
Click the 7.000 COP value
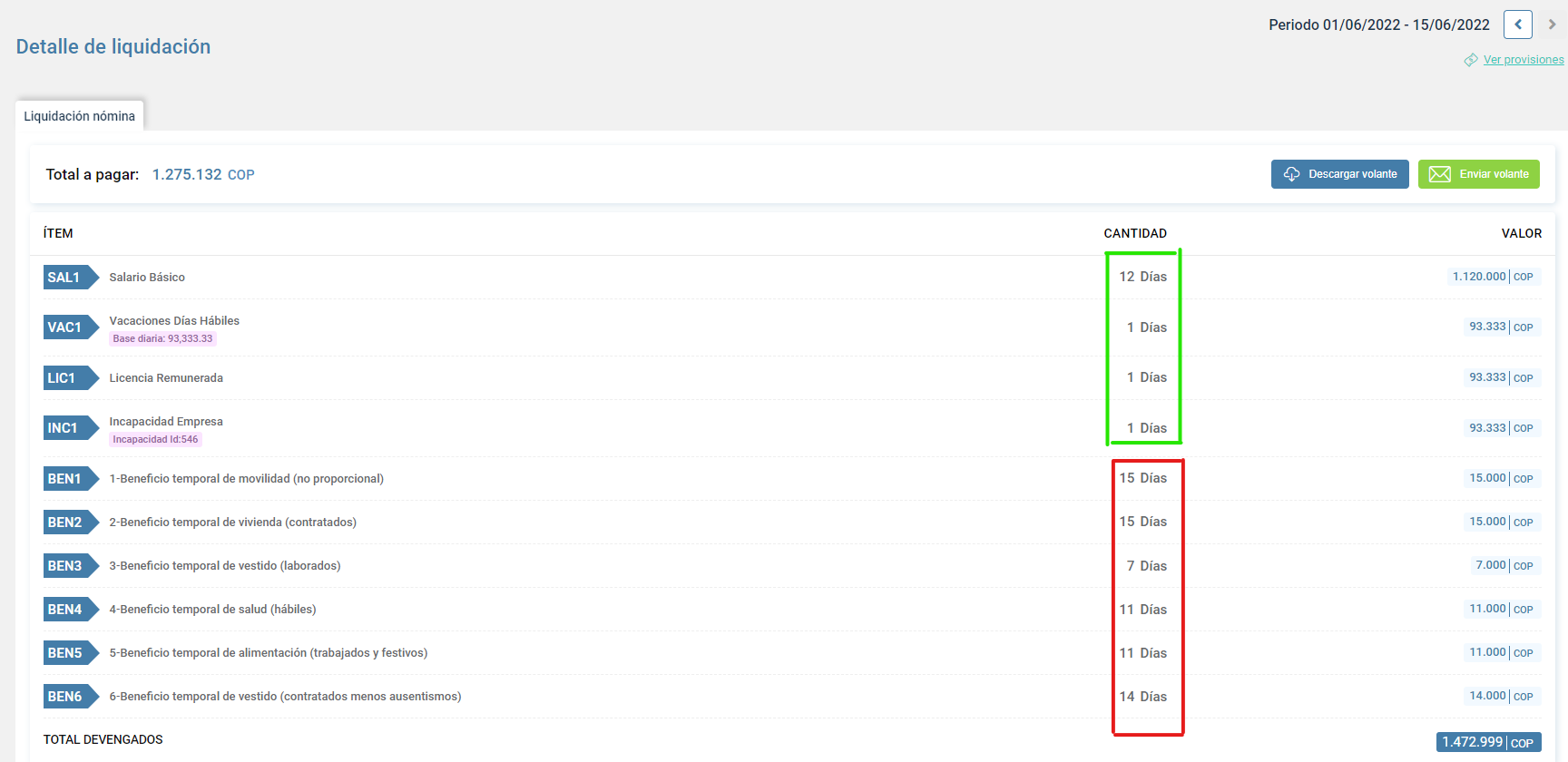[1504, 565]
